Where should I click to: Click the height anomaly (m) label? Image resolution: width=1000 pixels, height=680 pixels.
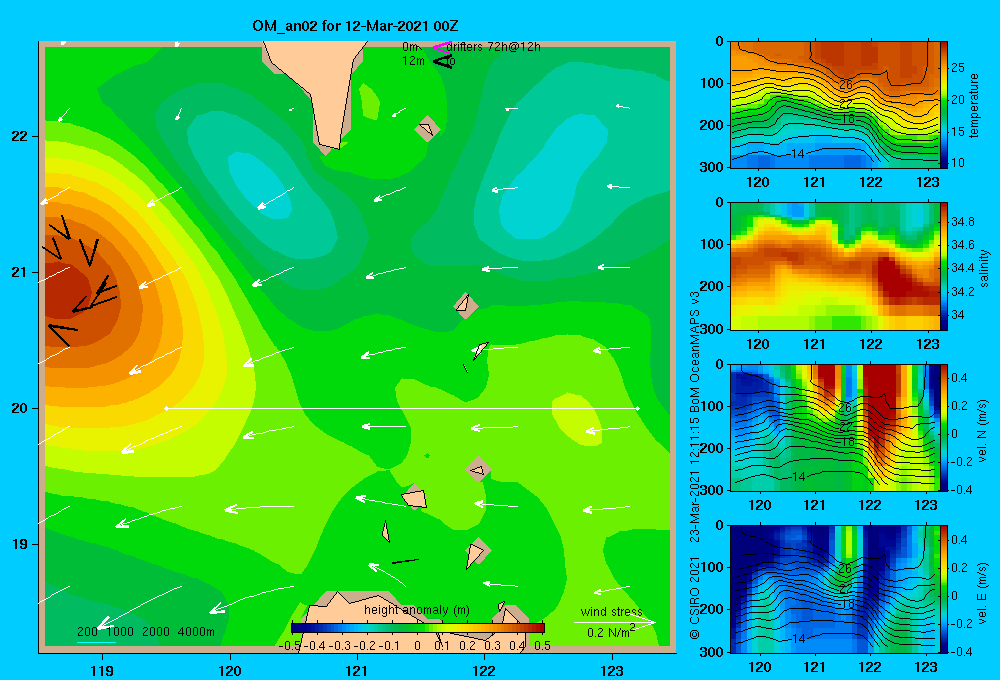tap(416, 610)
